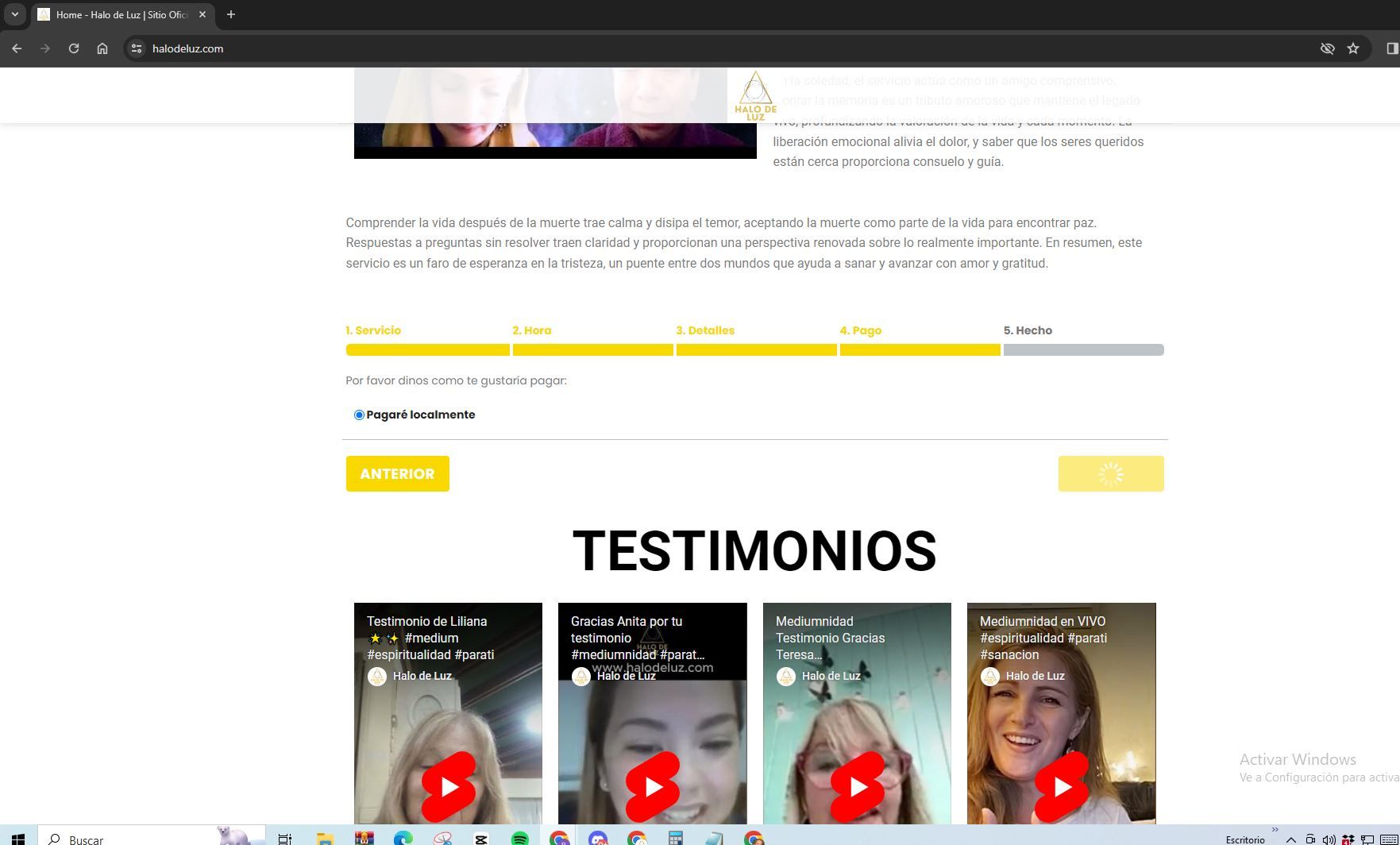Play Mediumnidad Testimonio Gracias Teresa video

[x=858, y=786]
